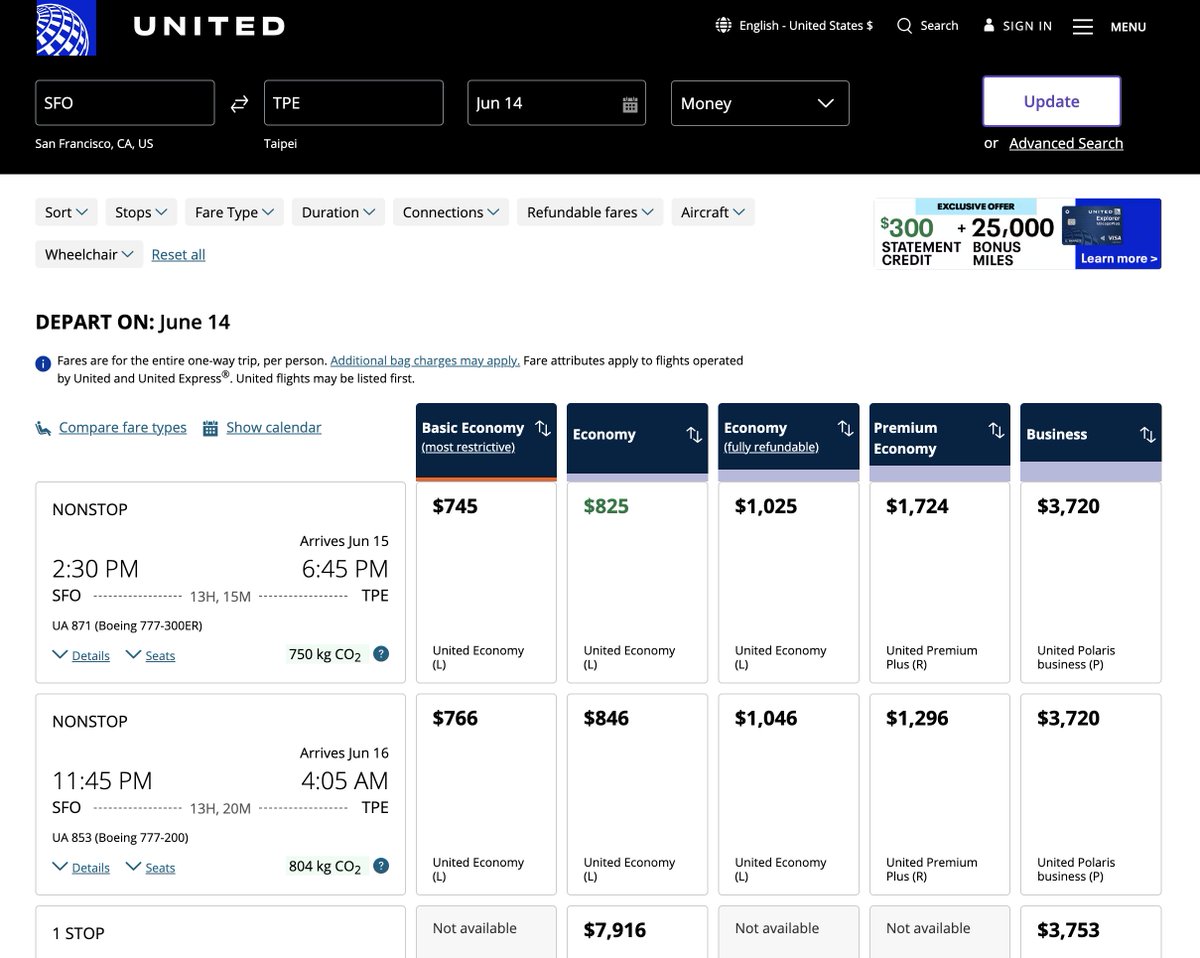Select $1,724 Premium Economy fare
This screenshot has height=958, width=1200.
coord(939,582)
